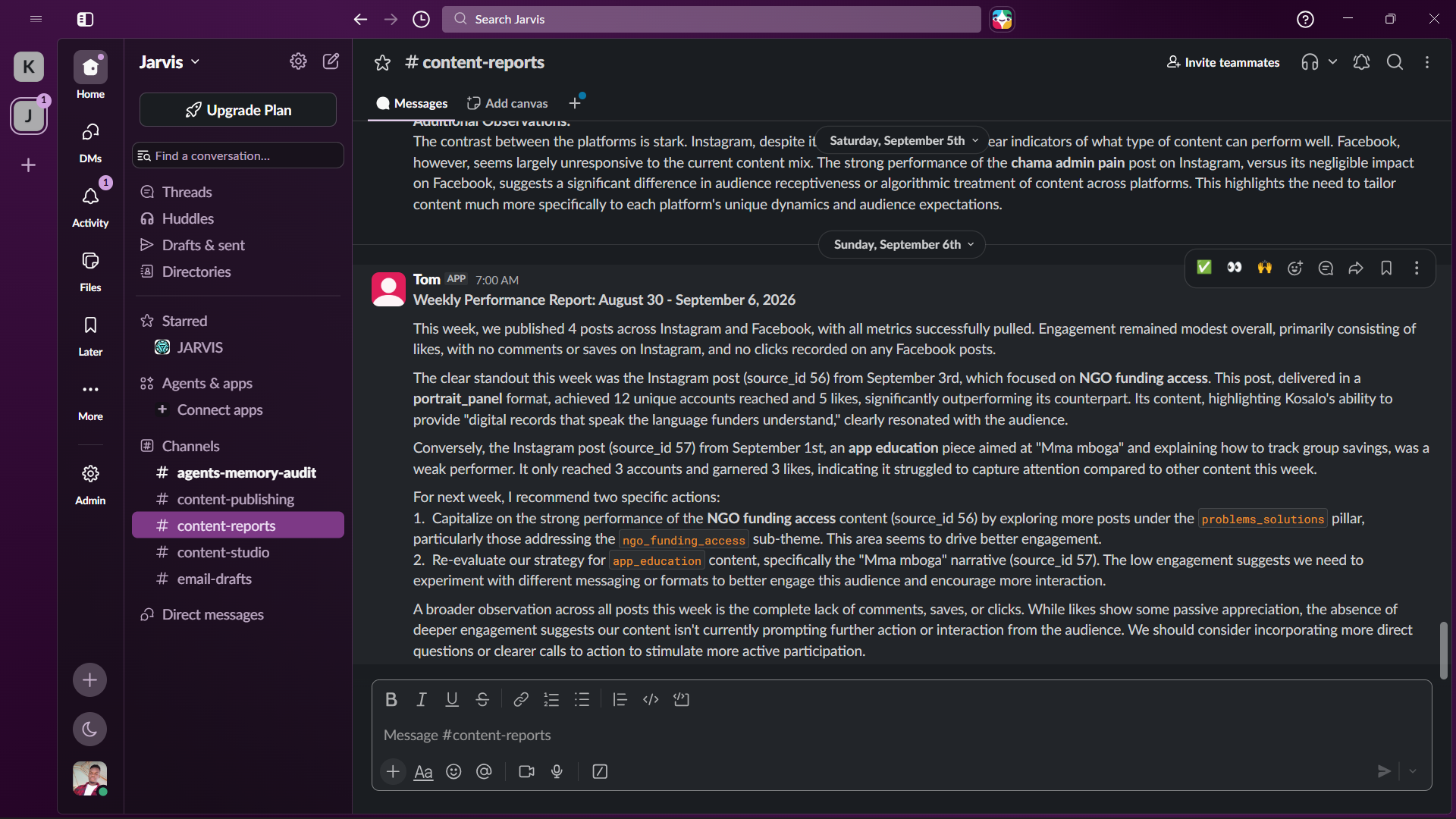Viewport: 1456px width, 819px height.
Task: Toggle dark mode moon button
Action: (x=89, y=730)
